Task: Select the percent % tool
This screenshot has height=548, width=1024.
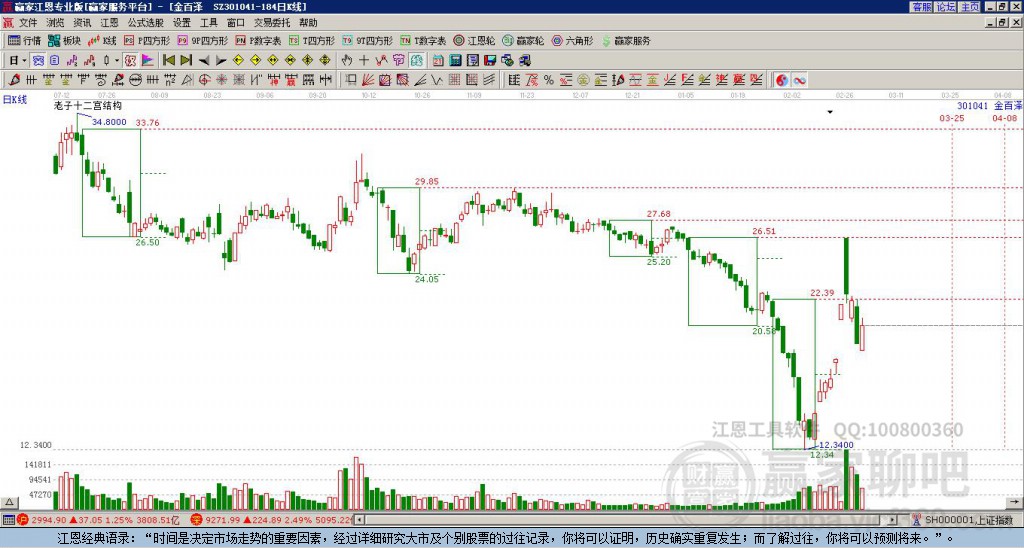Action: click(549, 80)
